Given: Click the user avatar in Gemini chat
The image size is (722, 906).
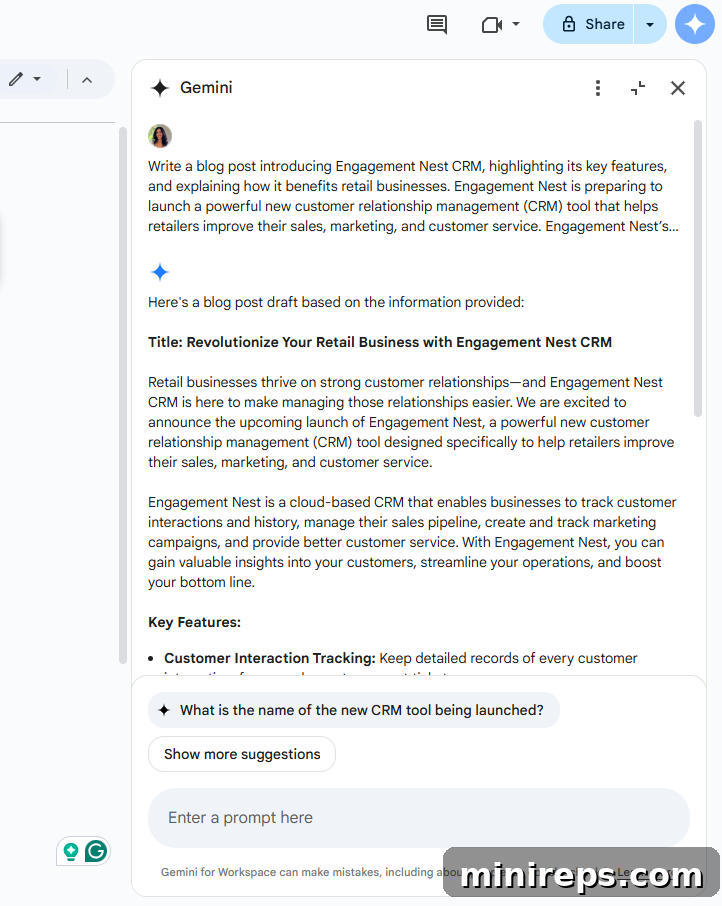Looking at the screenshot, I should (160, 136).
